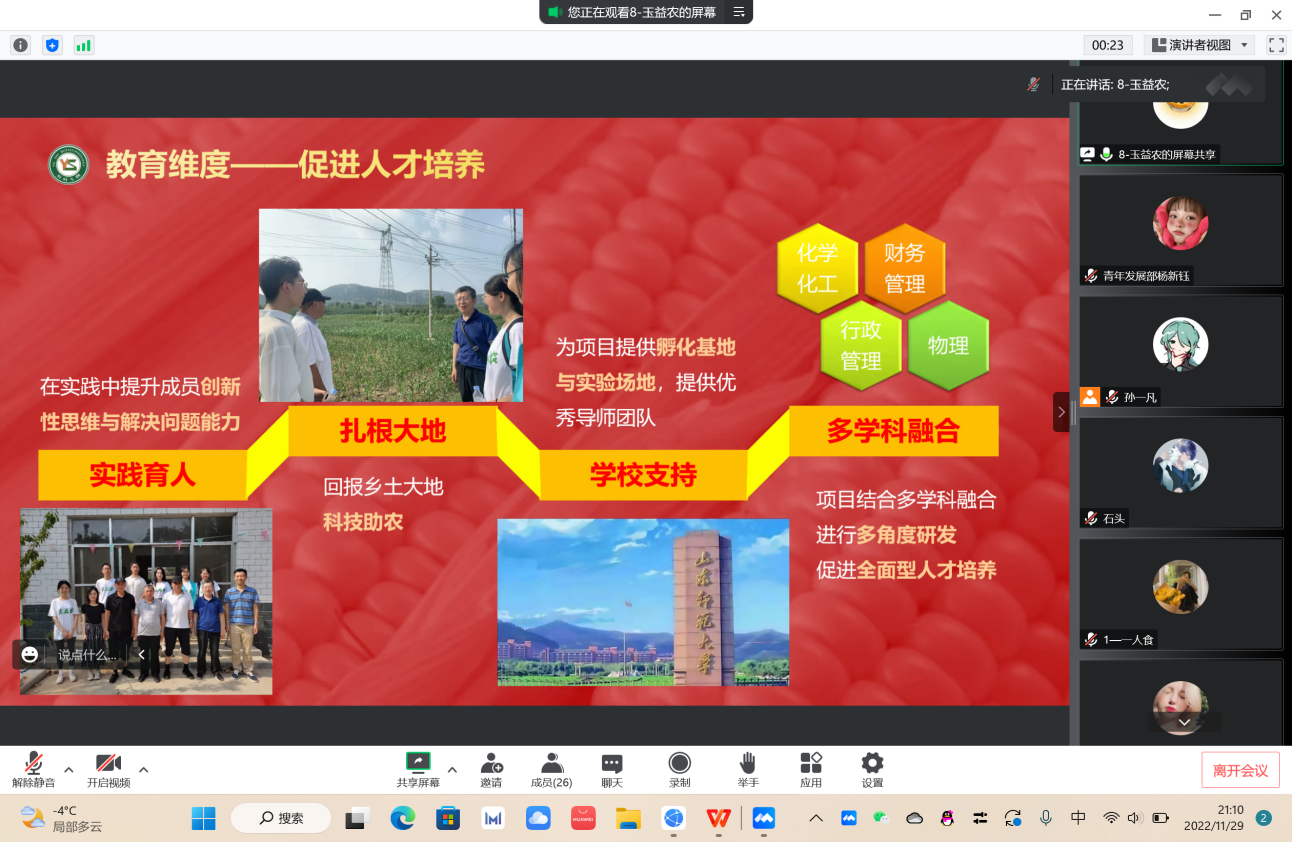
Task: Open the sharing banner menu icon
Action: pos(739,12)
